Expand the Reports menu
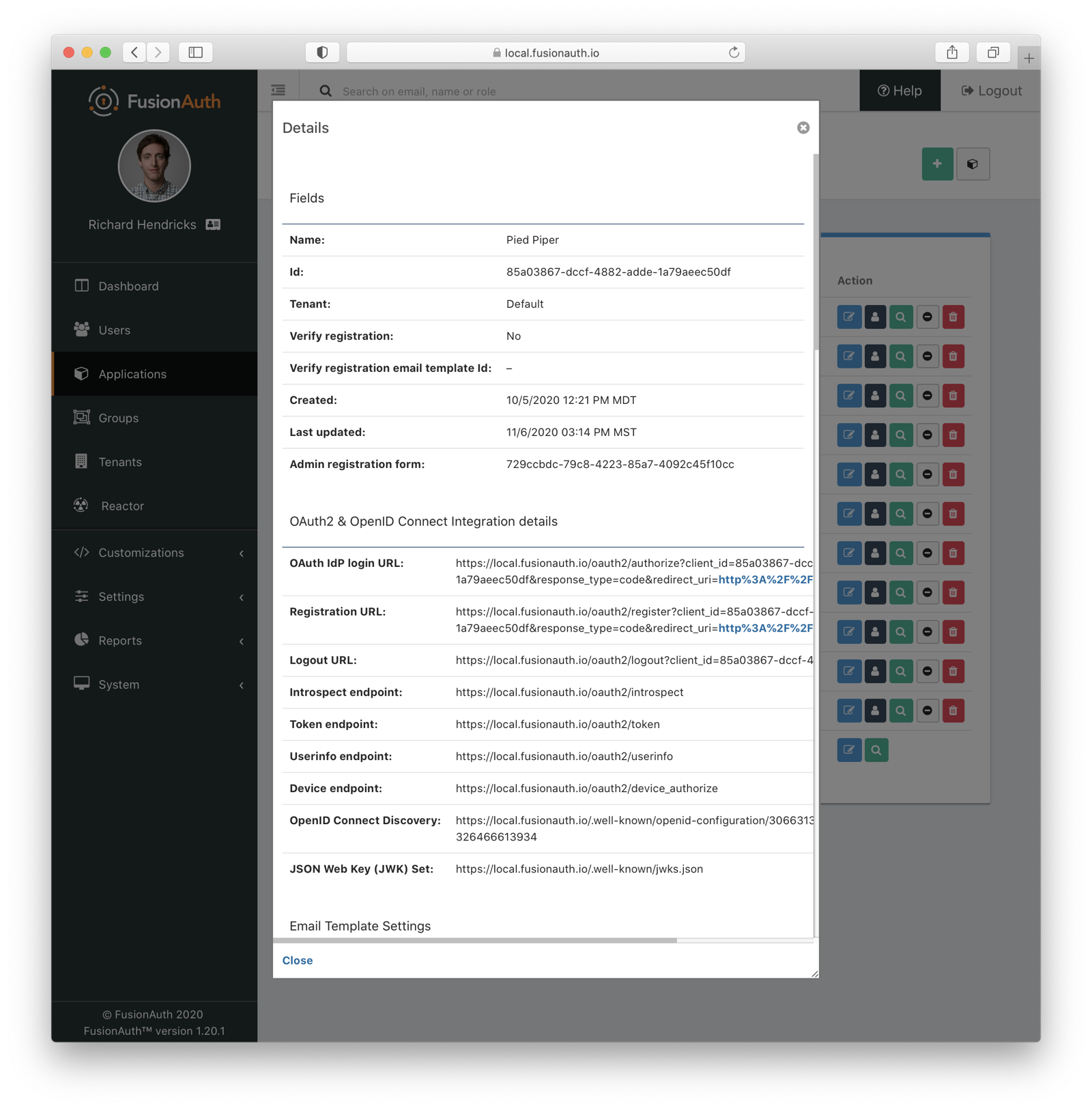Image resolution: width=1092 pixels, height=1110 pixels. (x=155, y=641)
